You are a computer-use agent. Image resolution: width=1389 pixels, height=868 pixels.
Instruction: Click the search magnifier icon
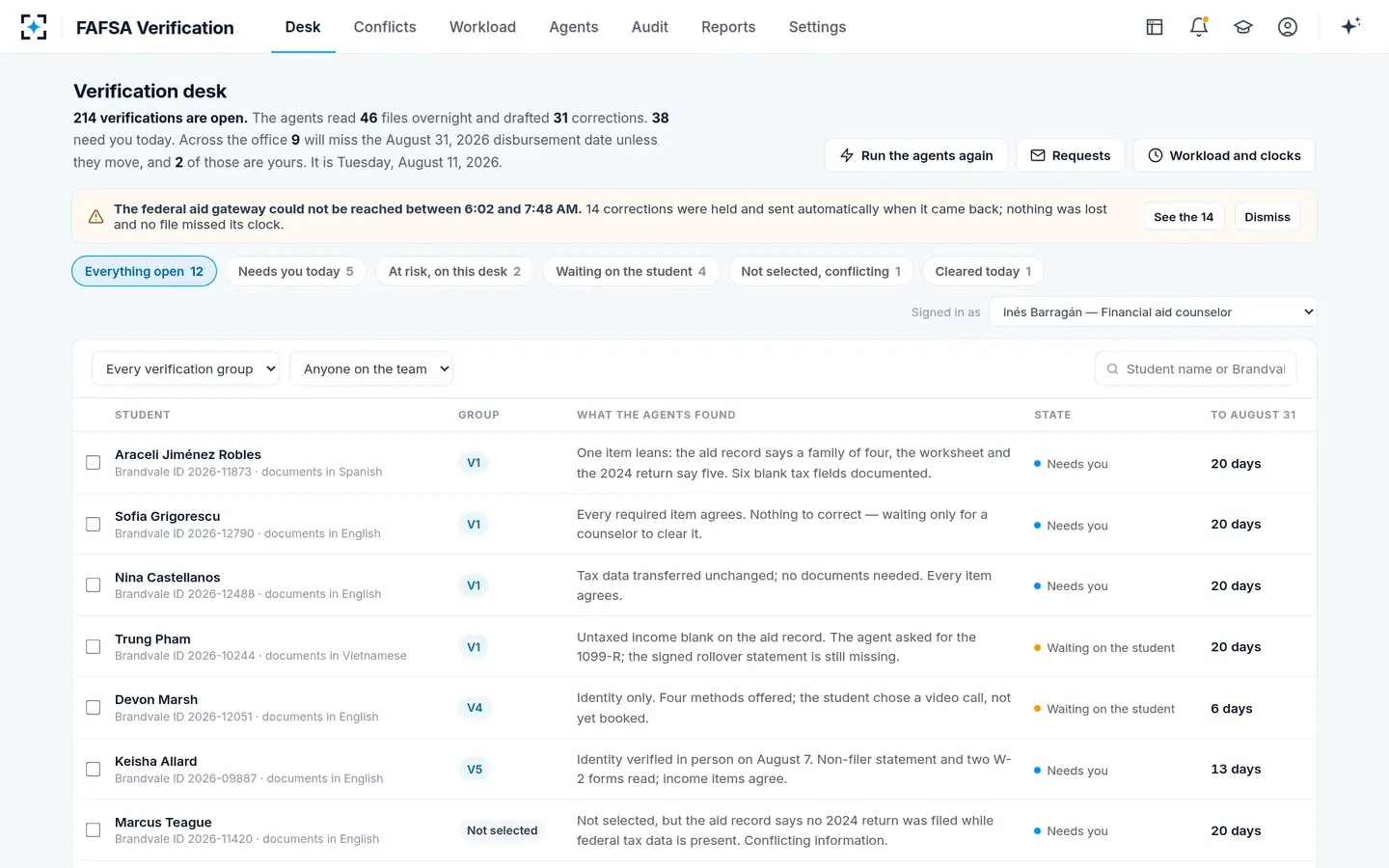(x=1112, y=369)
